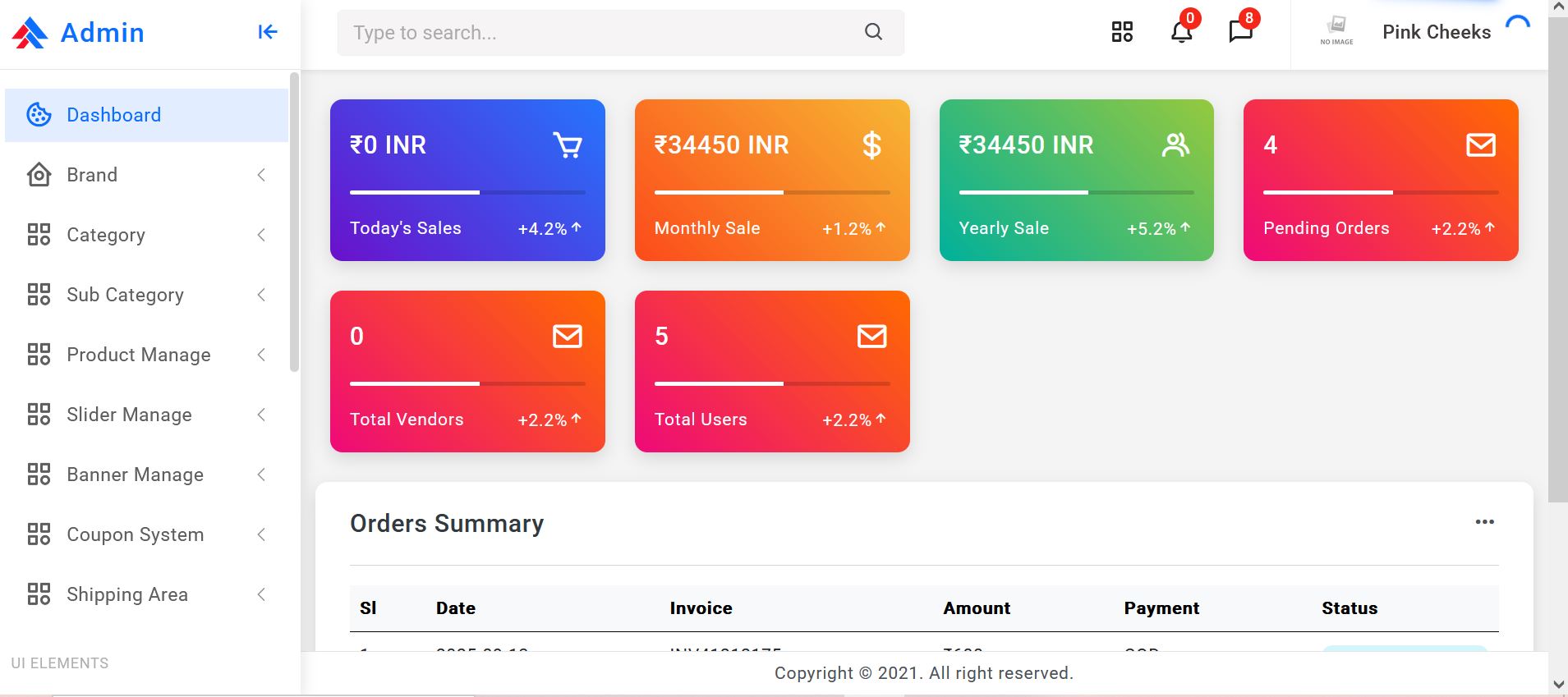Open the apps grid icon in header
This screenshot has width=1568, height=697.
click(x=1122, y=32)
